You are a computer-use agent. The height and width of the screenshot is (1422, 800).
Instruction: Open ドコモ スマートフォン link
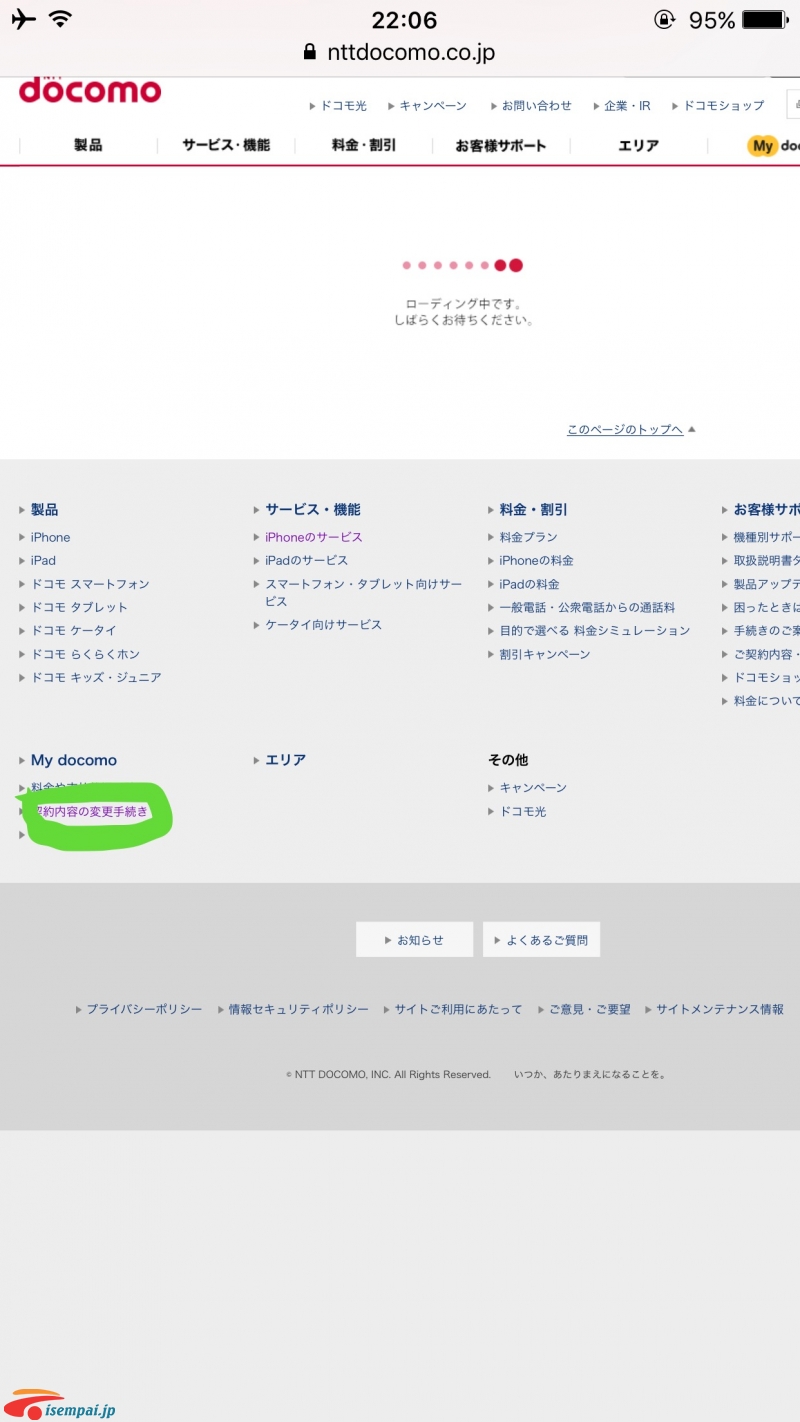(90, 584)
